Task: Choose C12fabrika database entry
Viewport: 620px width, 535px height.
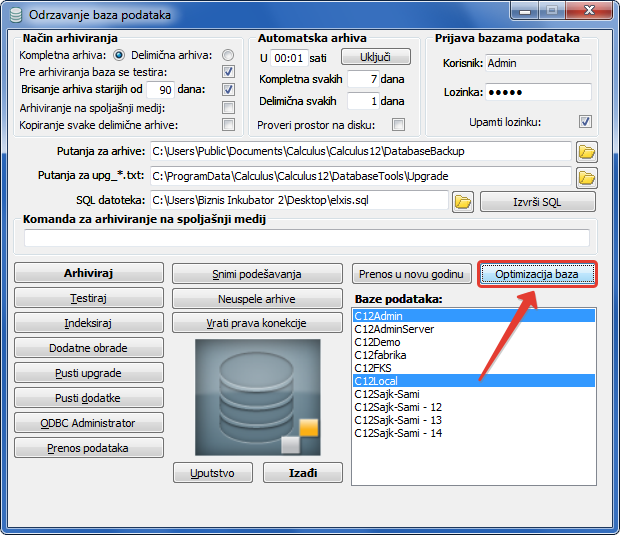Action: point(380,355)
